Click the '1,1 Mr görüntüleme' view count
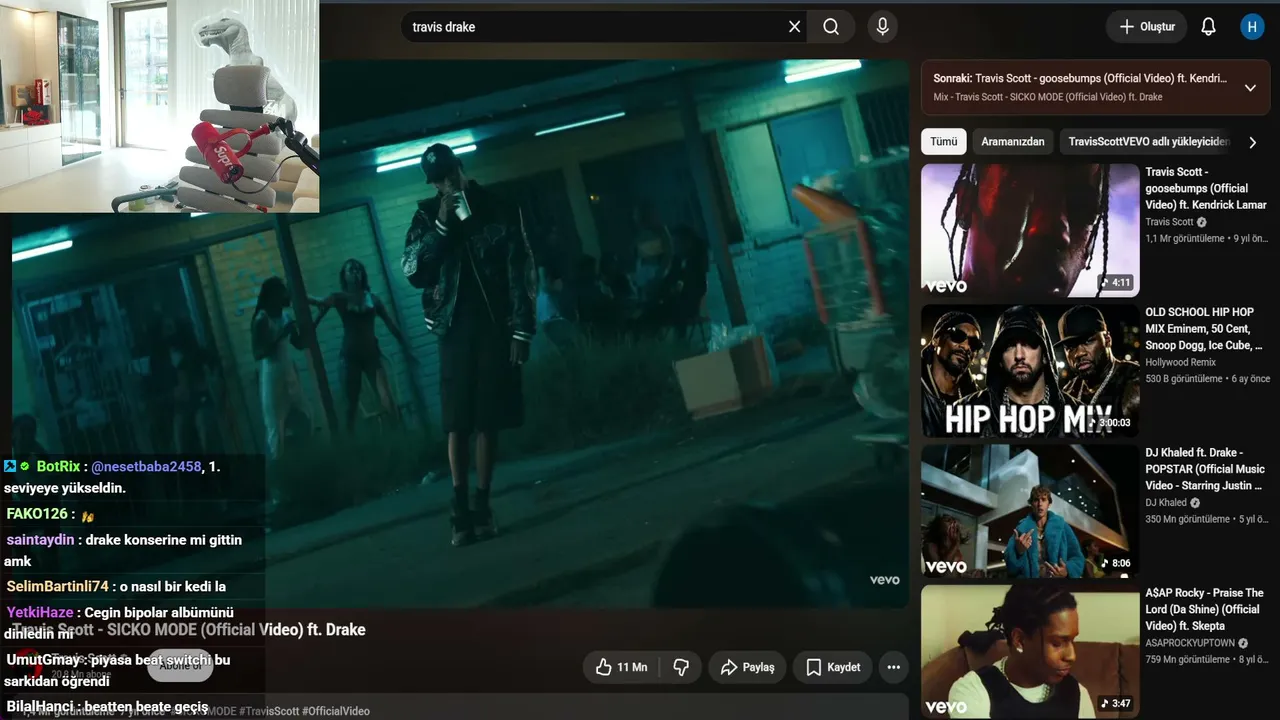This screenshot has width=1280, height=720. click(x=1185, y=238)
